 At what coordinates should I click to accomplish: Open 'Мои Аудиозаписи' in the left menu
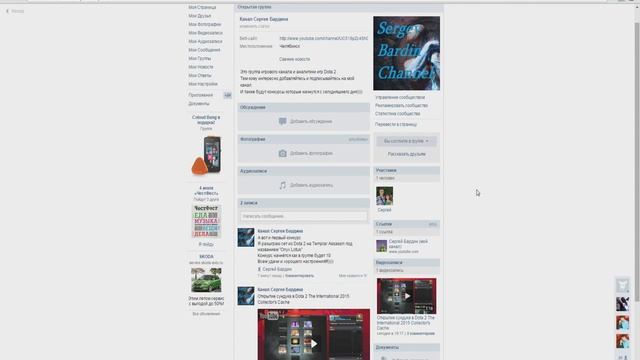coord(205,42)
